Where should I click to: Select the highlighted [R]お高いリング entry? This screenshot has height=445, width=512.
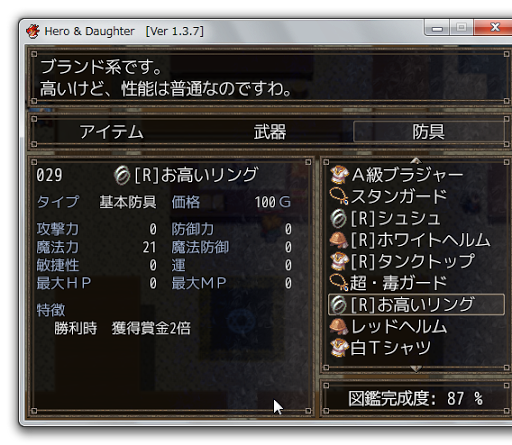416,305
